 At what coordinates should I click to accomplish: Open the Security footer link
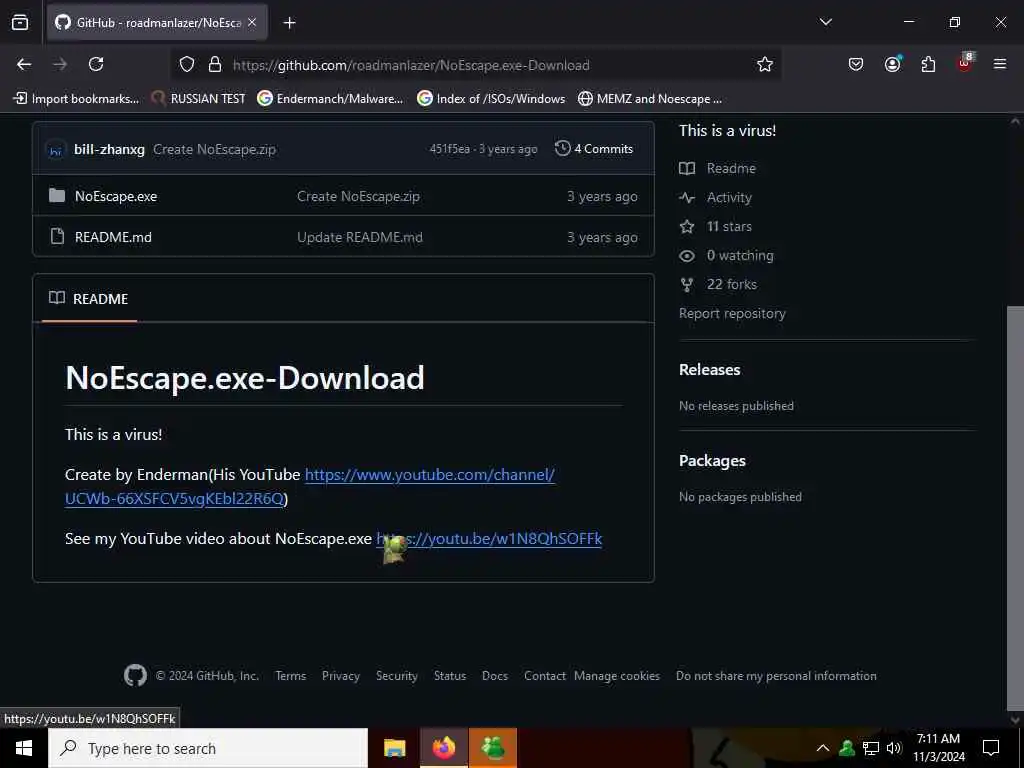(396, 676)
